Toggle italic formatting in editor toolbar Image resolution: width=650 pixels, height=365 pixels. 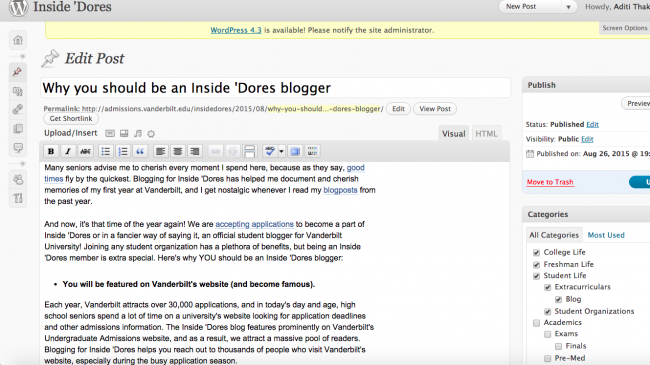tap(68, 151)
